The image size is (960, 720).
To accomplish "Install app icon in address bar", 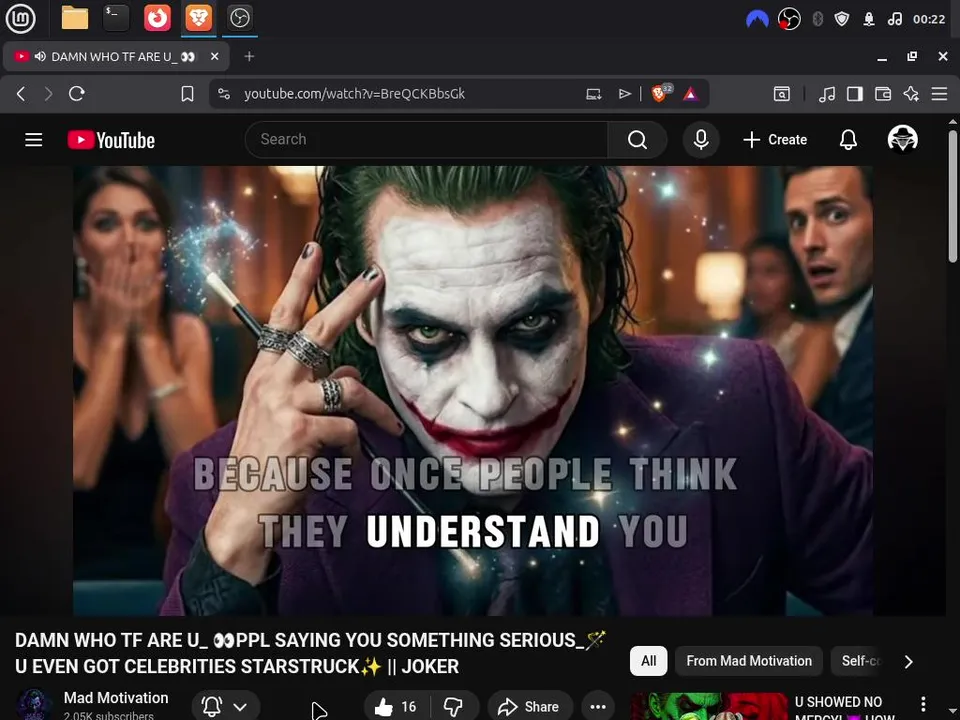I will pos(593,94).
